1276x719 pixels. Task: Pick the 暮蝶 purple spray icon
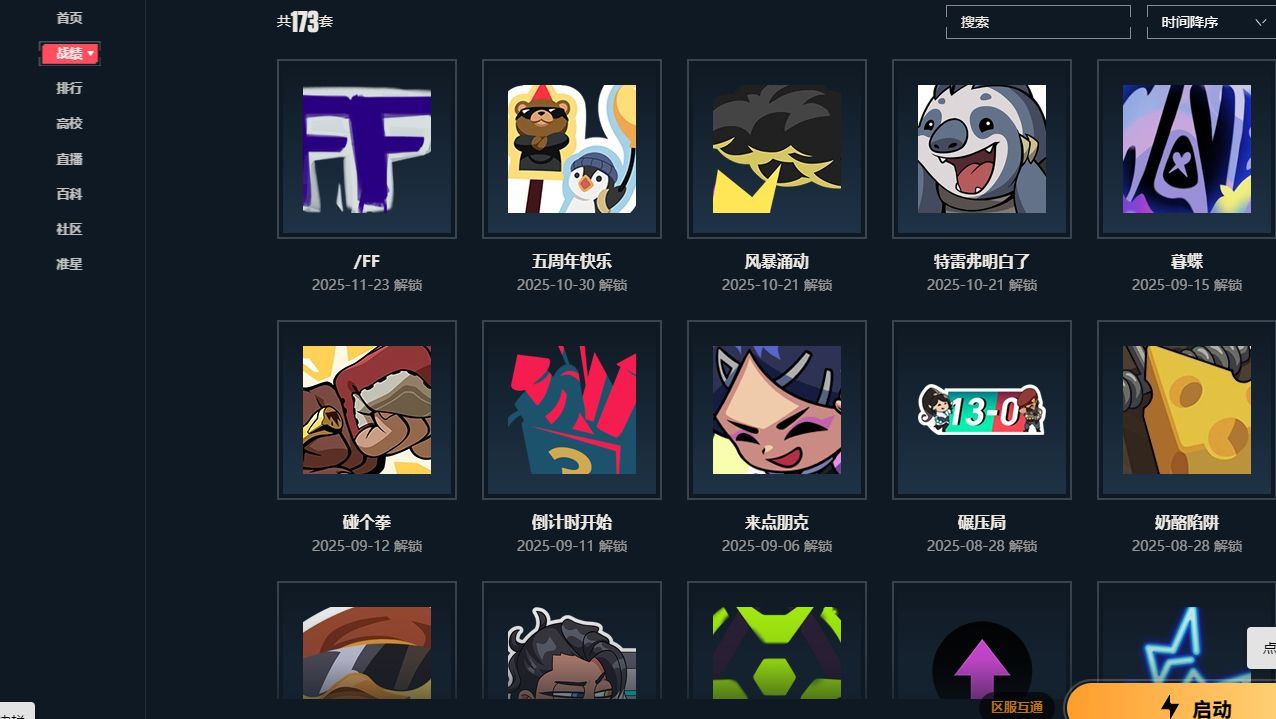point(1186,149)
